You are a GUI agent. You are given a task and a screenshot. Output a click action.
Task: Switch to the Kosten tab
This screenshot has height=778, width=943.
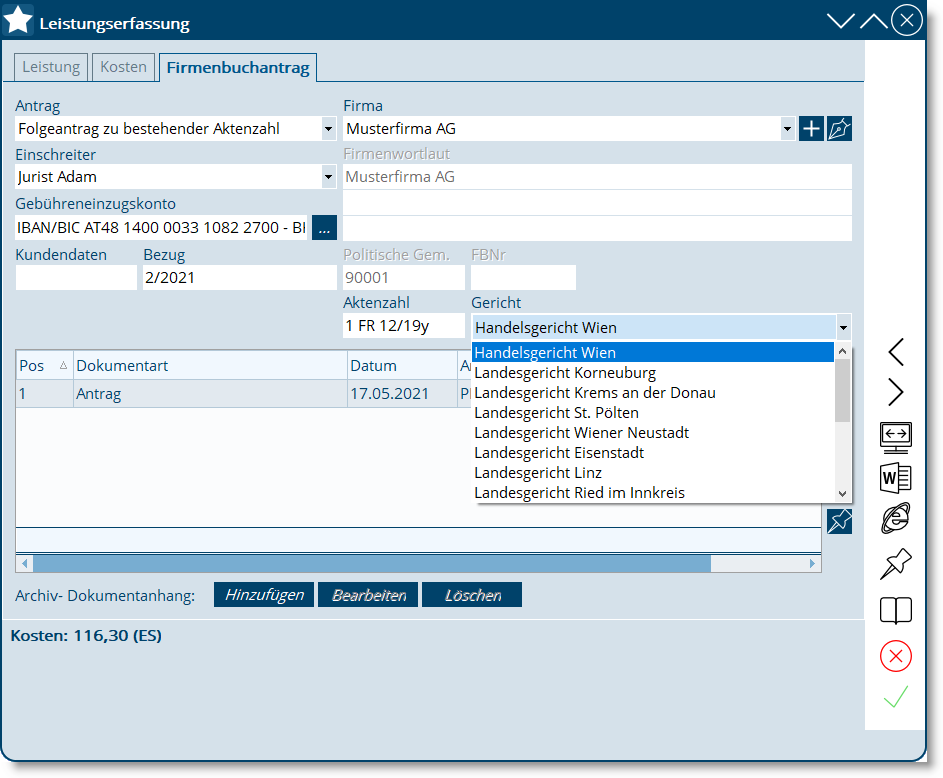click(123, 67)
